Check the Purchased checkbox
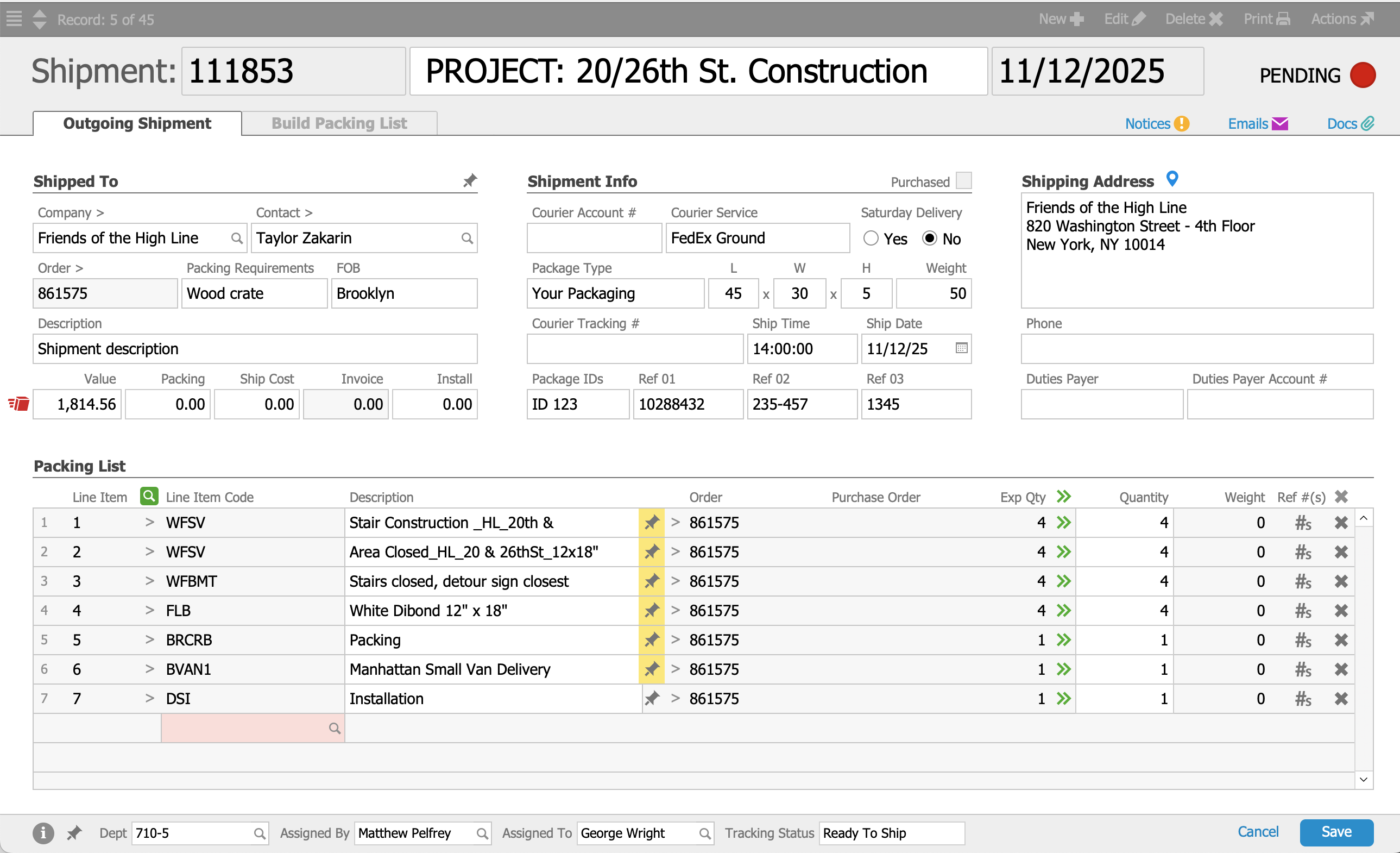Viewport: 1400px width, 853px height. tap(963, 181)
